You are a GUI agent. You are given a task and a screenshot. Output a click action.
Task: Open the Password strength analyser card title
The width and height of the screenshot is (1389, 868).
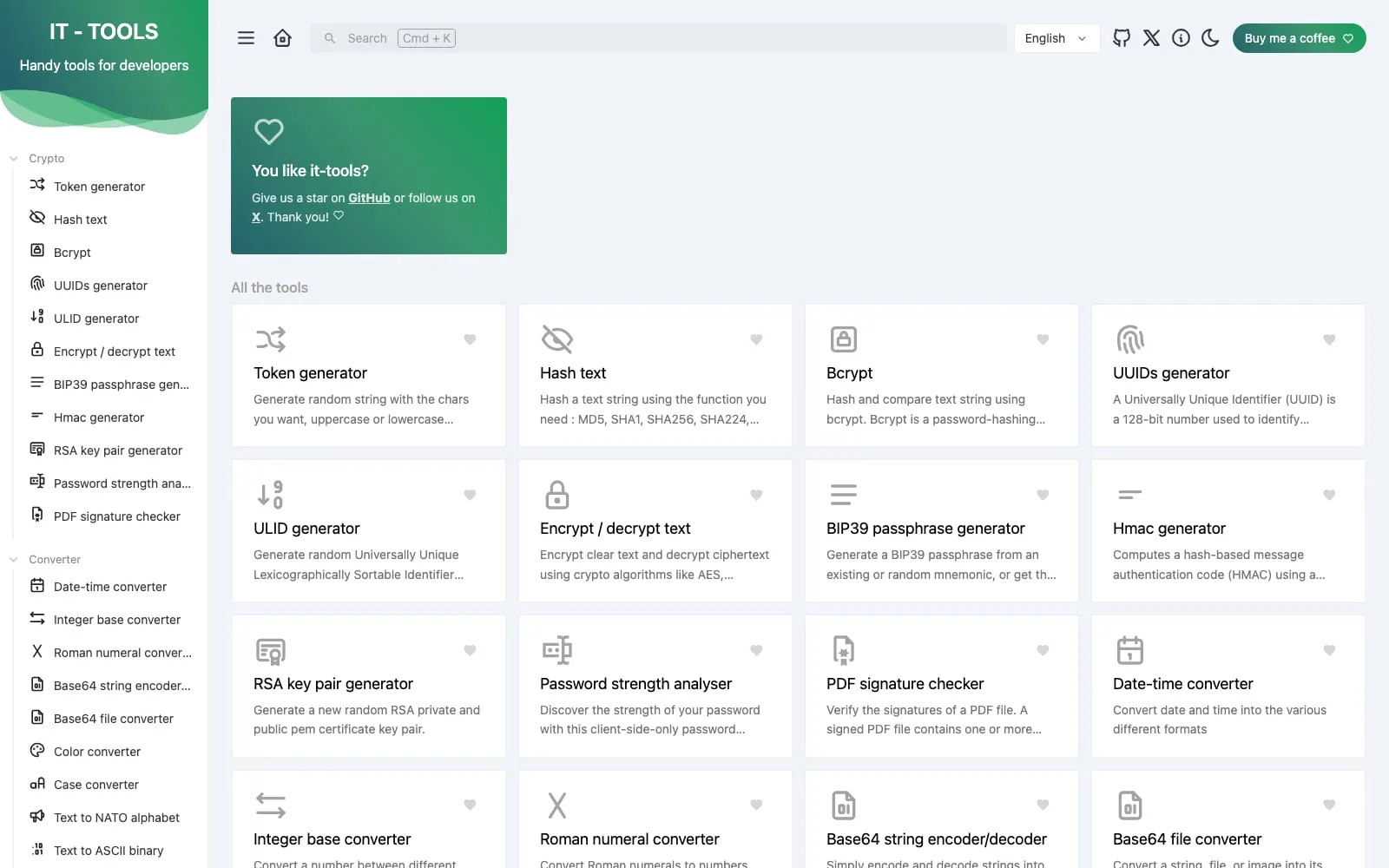(x=635, y=684)
